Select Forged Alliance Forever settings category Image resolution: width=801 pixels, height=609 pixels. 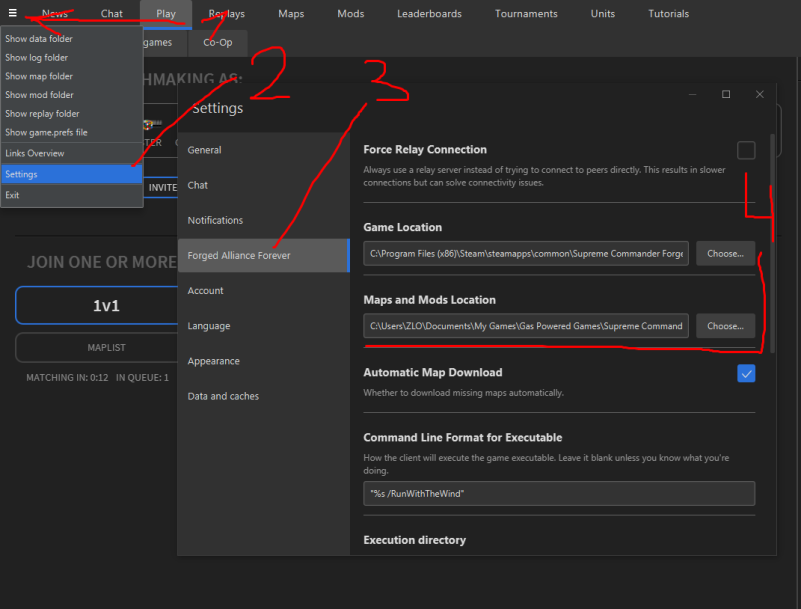[x=264, y=255]
